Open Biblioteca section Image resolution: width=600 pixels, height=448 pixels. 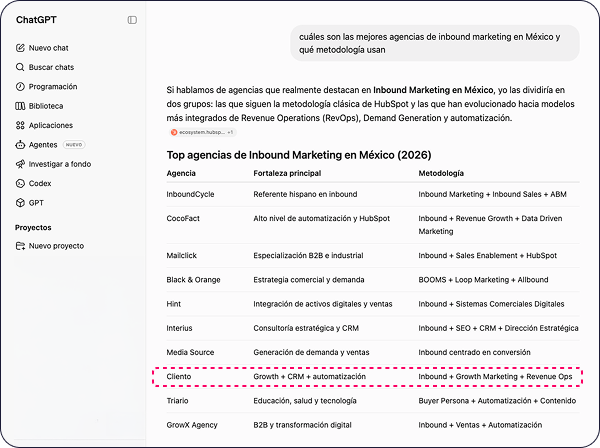point(39,106)
